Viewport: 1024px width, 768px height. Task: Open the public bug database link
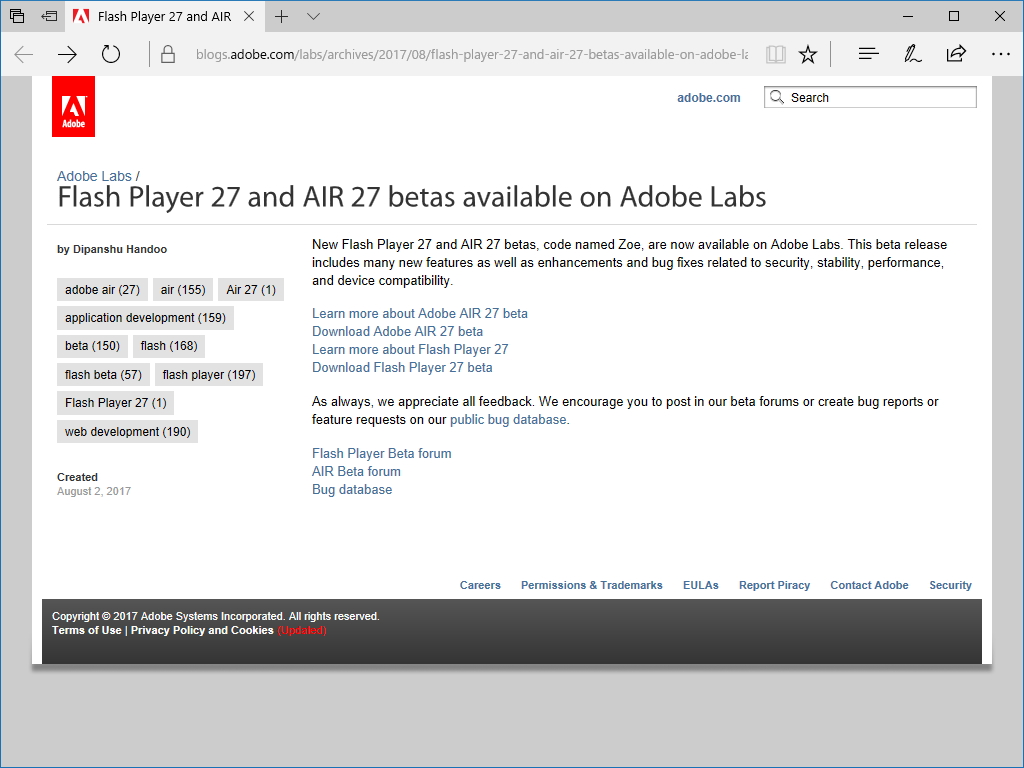508,420
